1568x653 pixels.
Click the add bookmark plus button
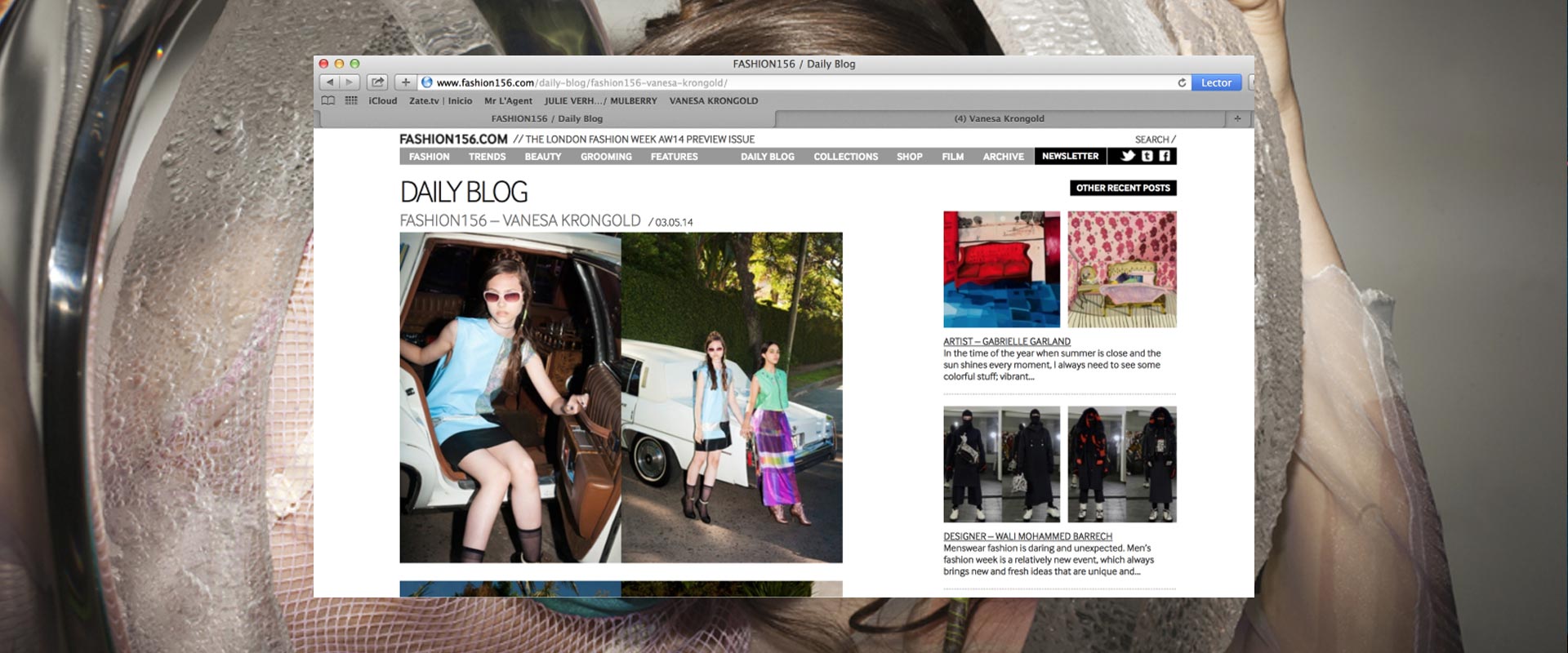405,82
